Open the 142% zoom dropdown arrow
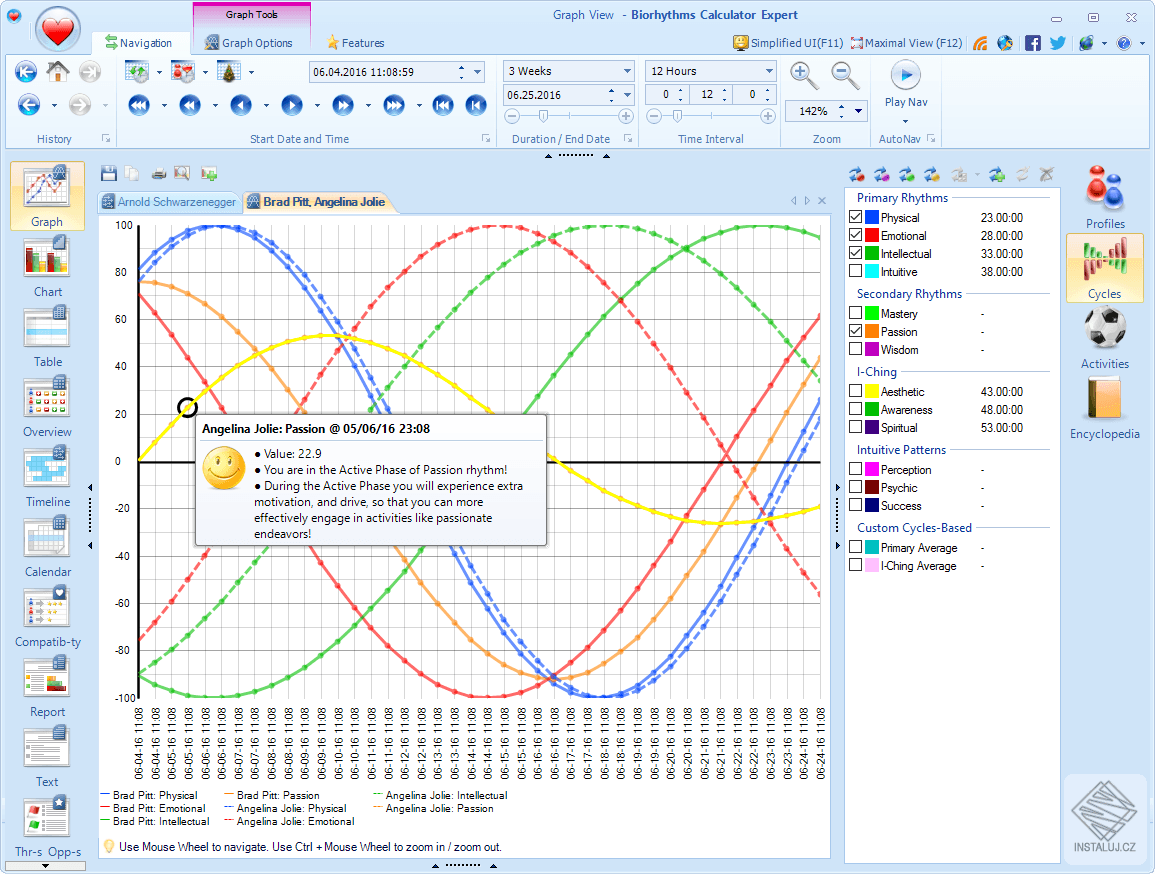Screen dimensions: 1155x874 [x=858, y=111]
